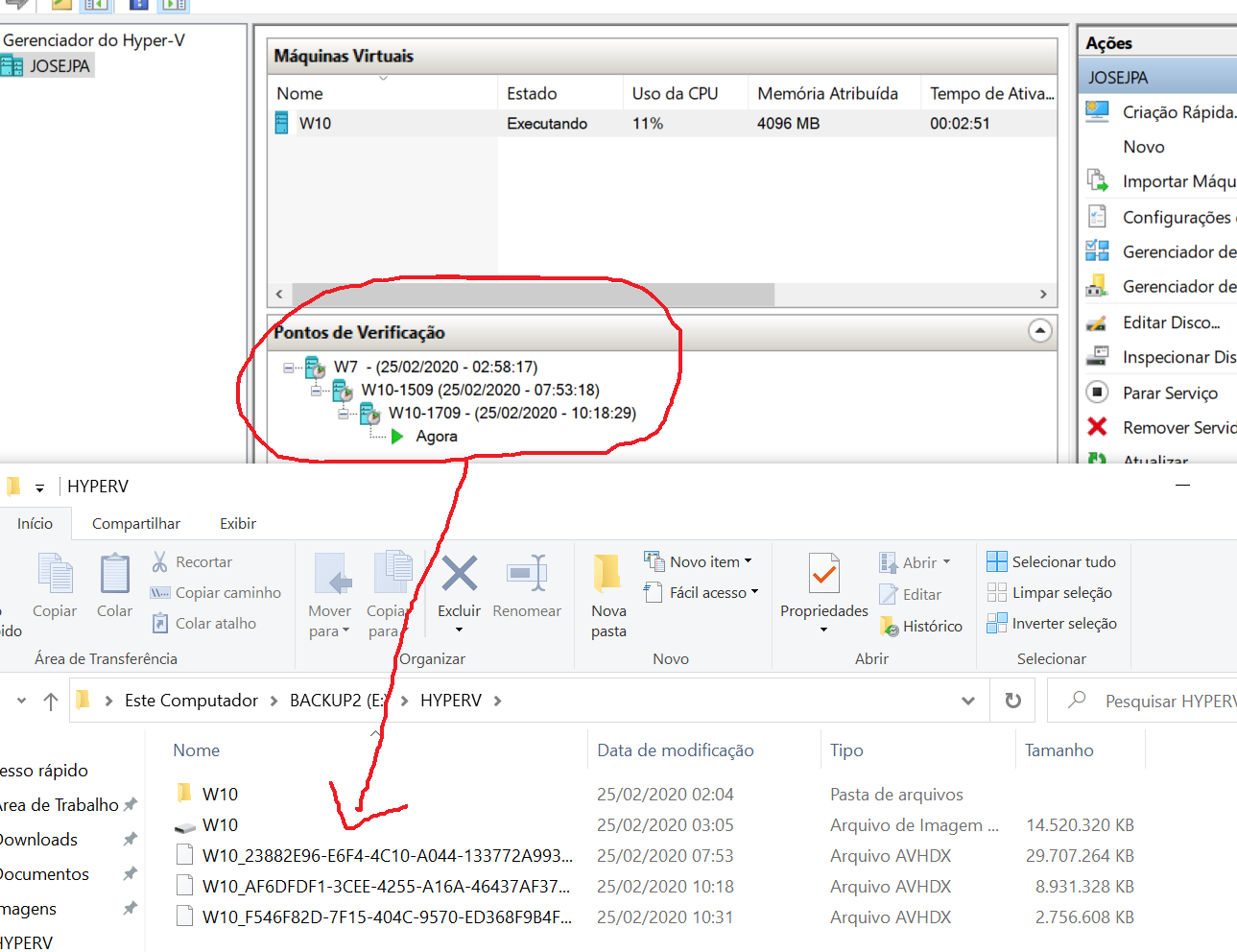Click Editar in the Abrir group
Viewport: 1237px width, 952px height.
(910, 594)
